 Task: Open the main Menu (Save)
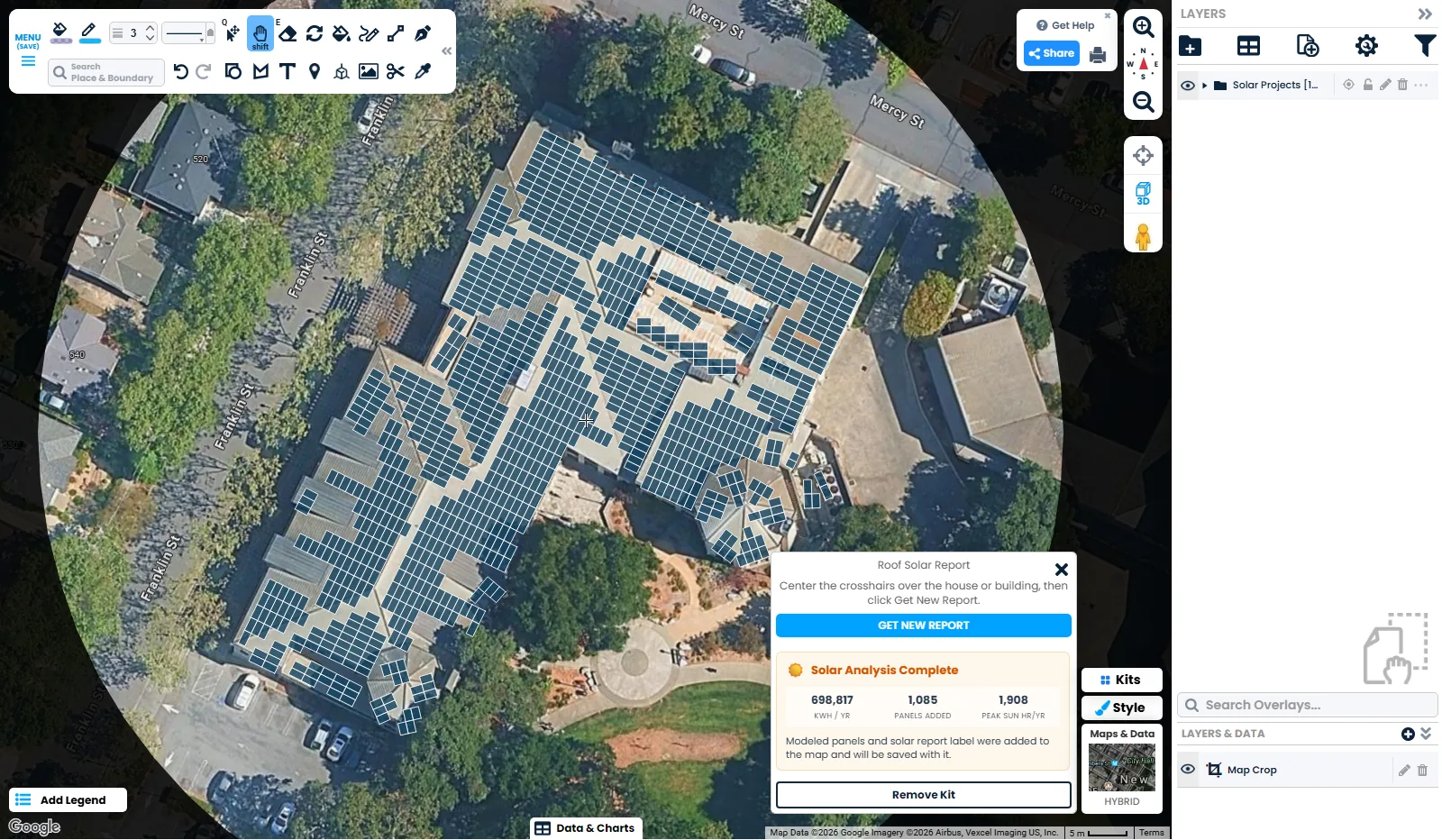point(28,50)
